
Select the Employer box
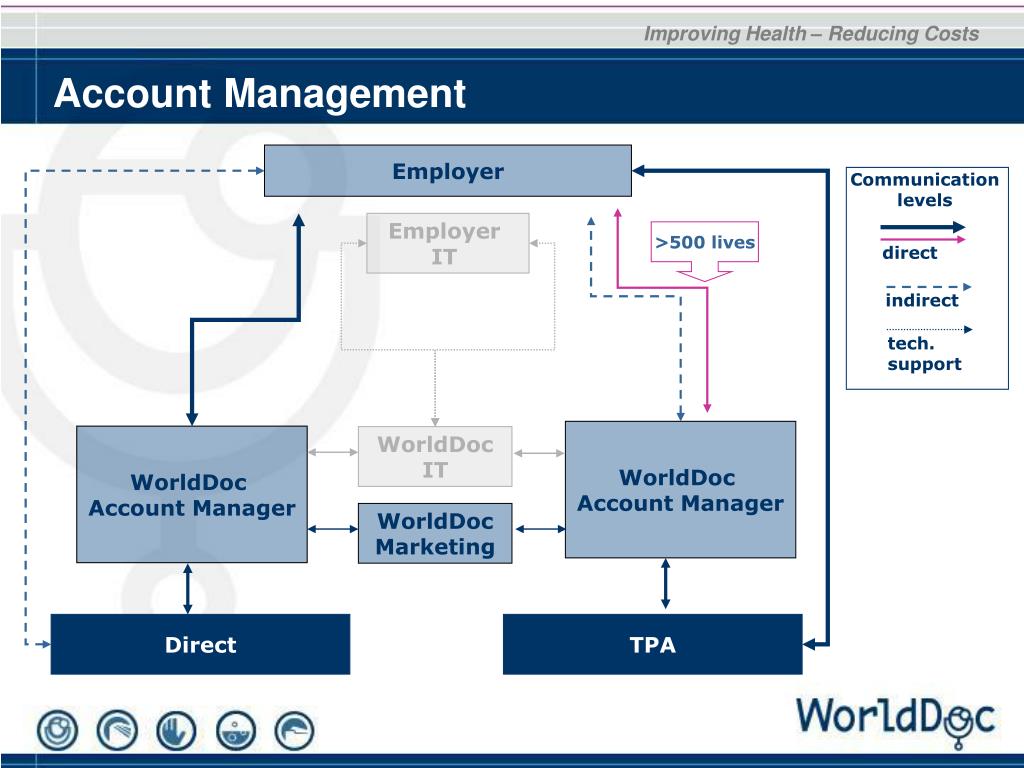point(448,170)
